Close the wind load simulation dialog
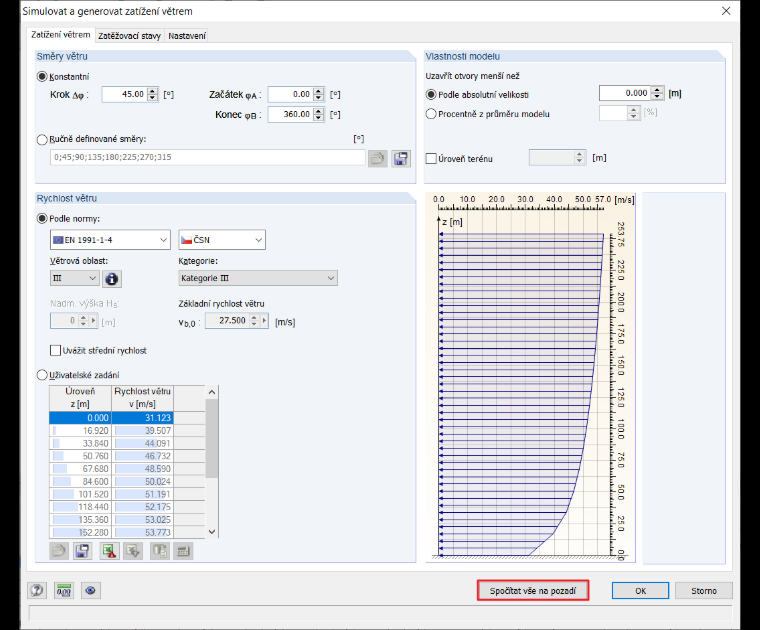 726,11
